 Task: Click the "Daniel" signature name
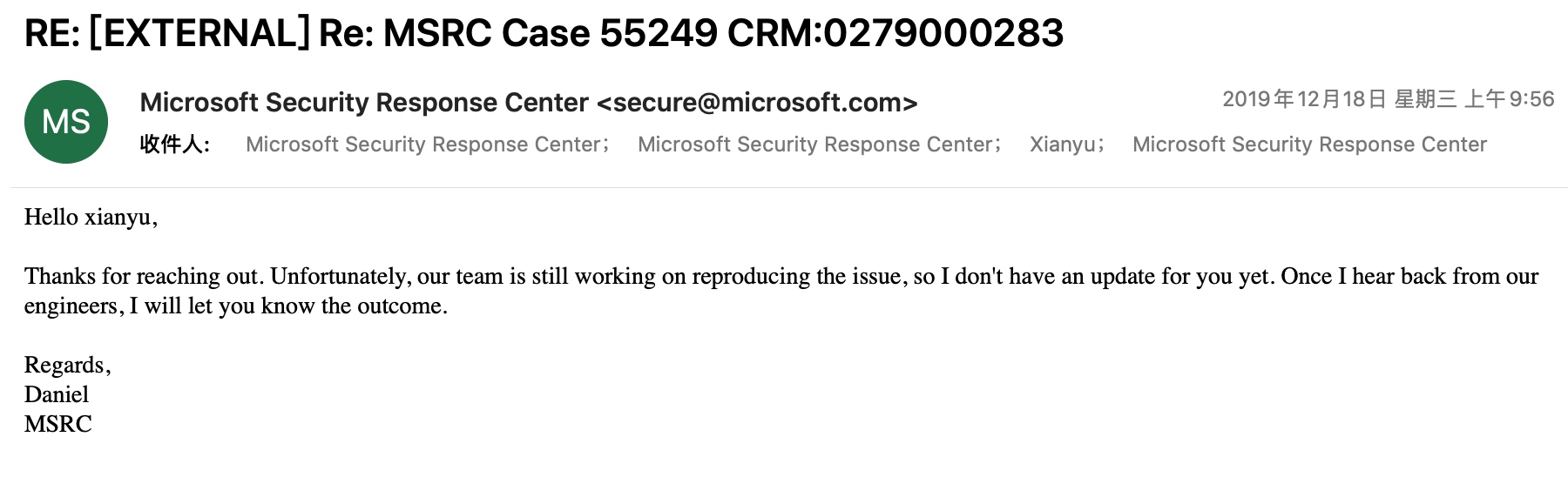pos(57,394)
